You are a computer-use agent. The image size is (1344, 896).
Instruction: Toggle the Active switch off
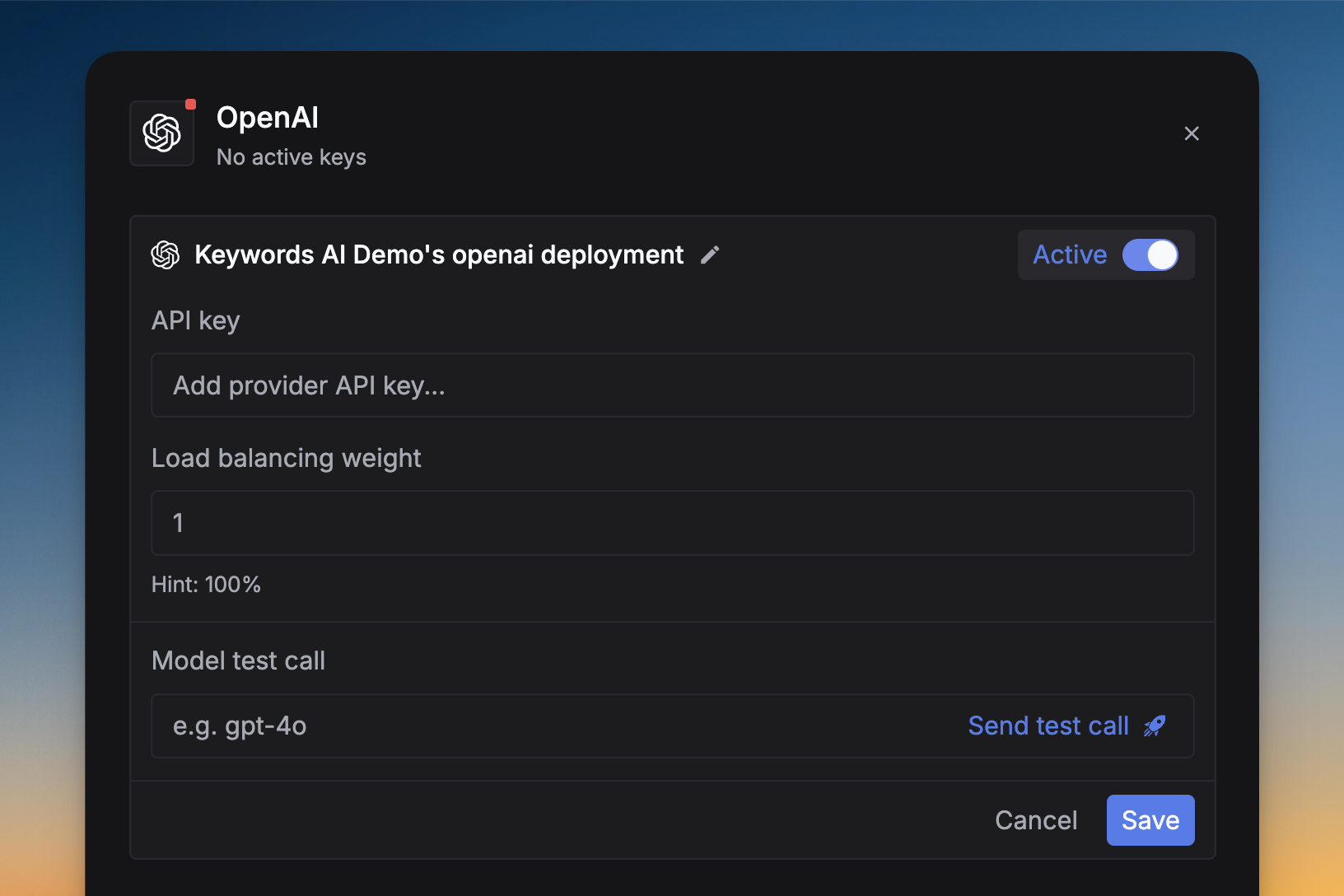[x=1150, y=255]
